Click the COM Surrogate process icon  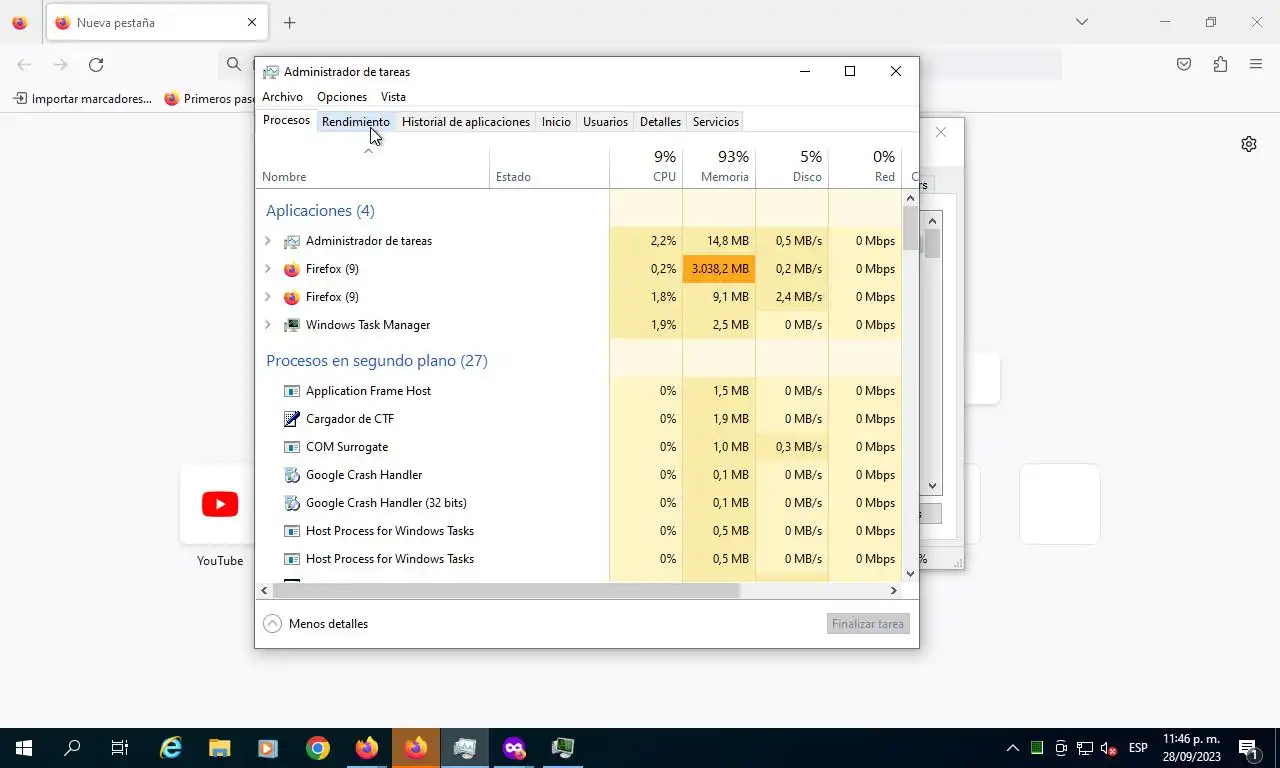click(291, 447)
